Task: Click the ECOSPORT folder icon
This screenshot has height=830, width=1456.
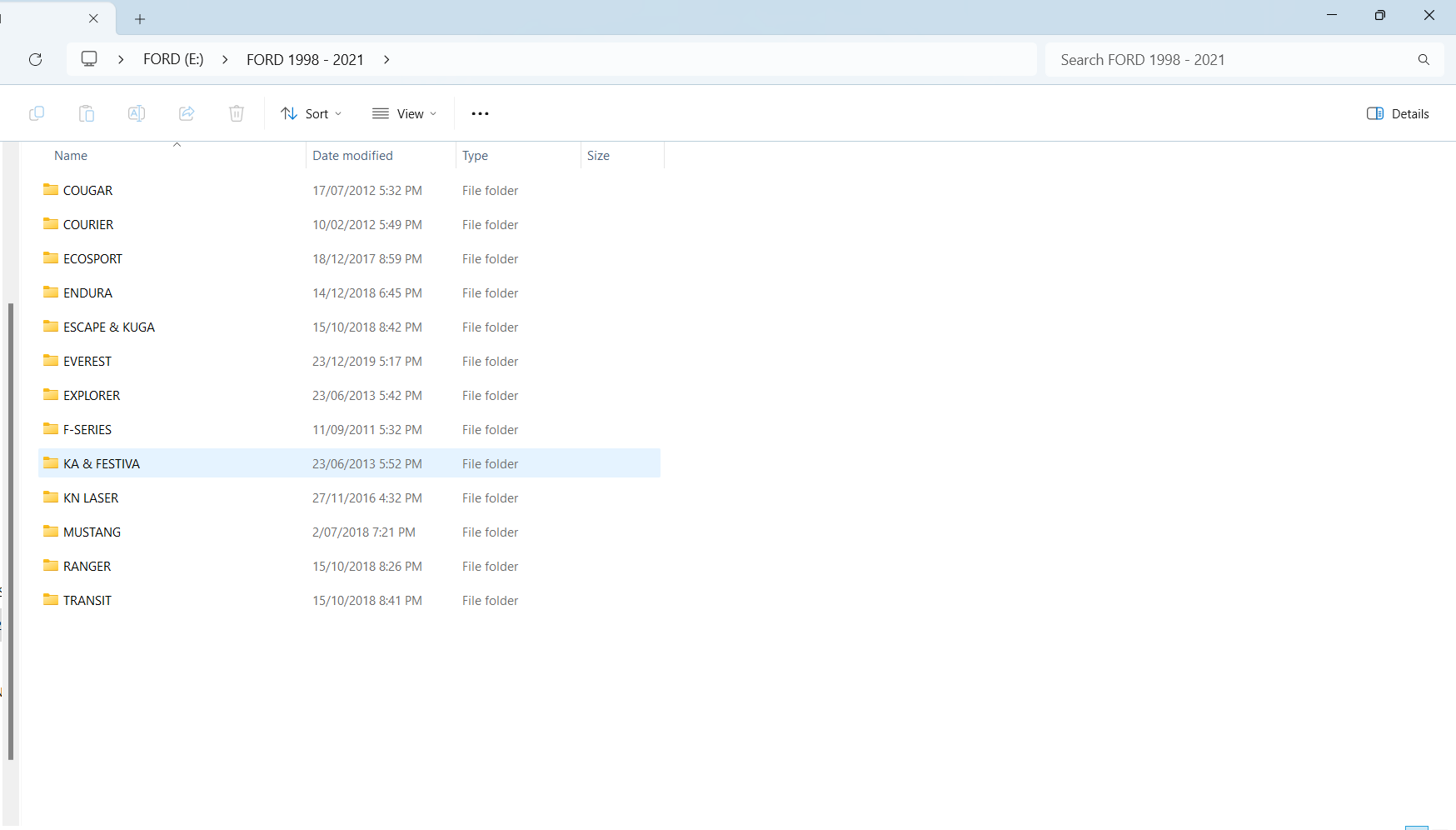Action: 51,258
